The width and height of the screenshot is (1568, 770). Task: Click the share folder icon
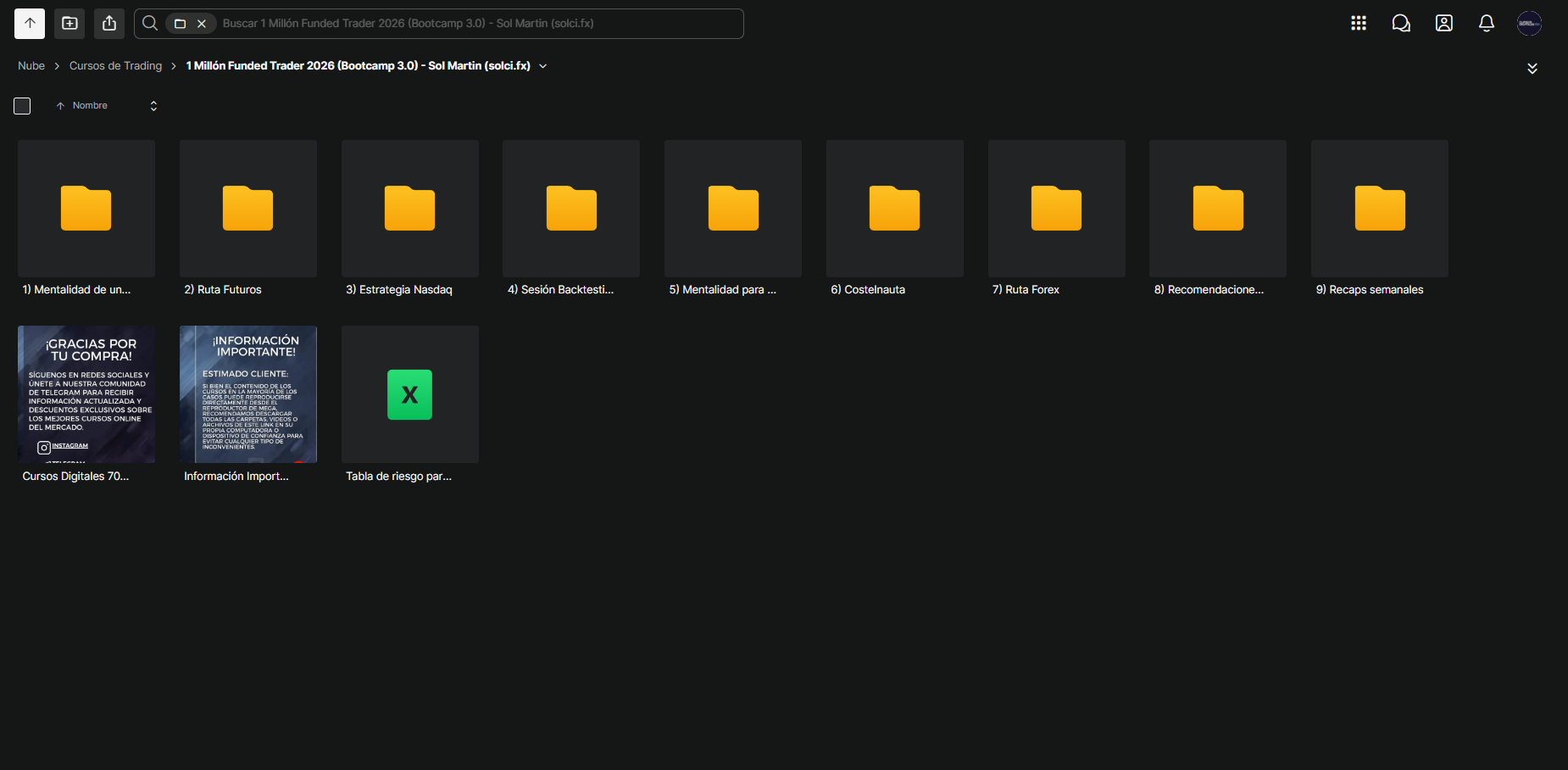pos(109,24)
